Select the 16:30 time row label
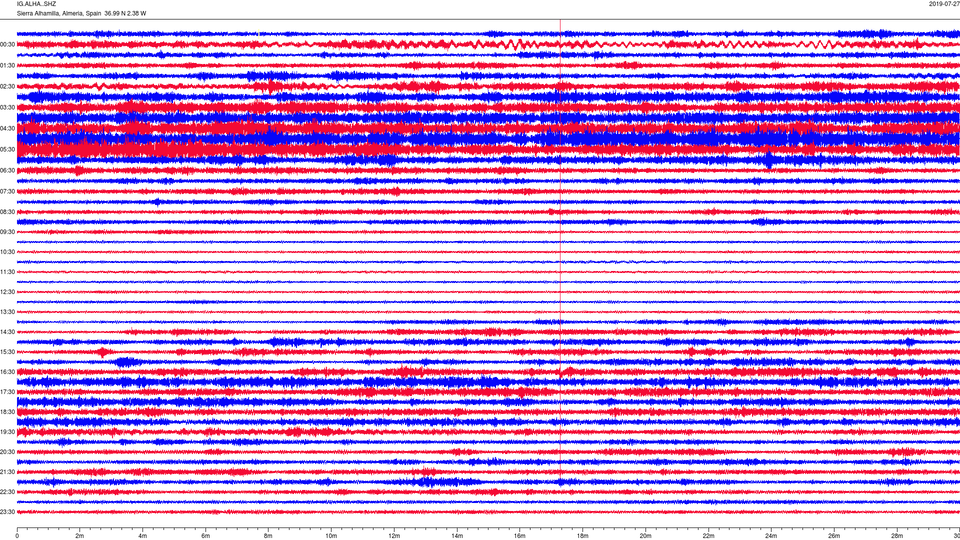Viewport: 960px width, 540px height. click(7, 372)
